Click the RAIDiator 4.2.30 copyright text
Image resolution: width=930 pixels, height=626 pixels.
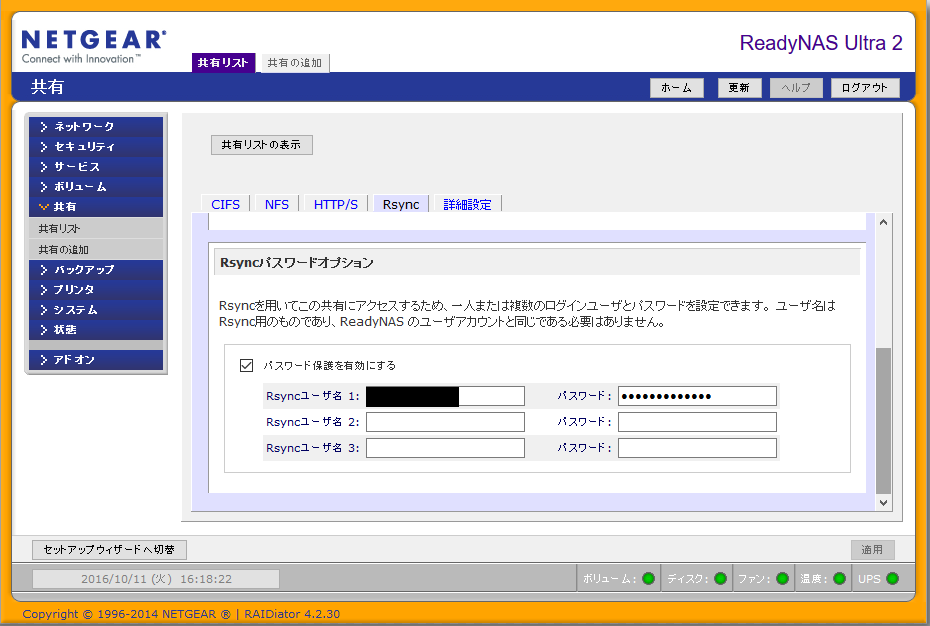click(x=292, y=614)
